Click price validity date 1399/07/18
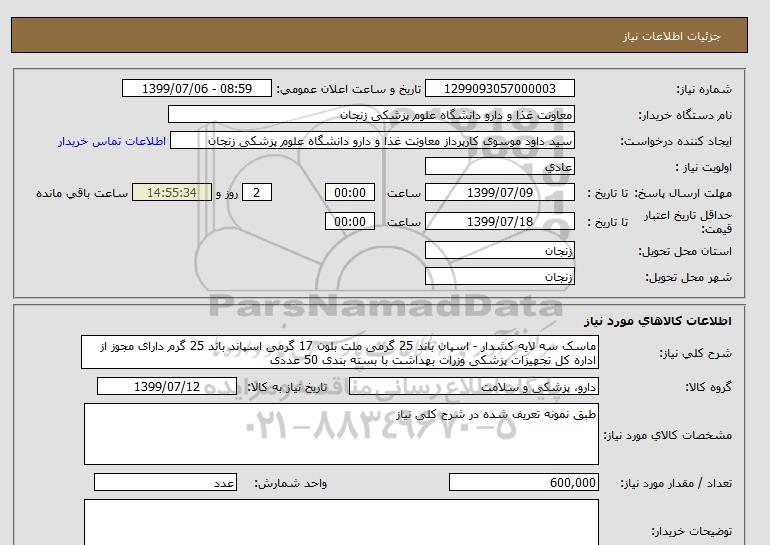 click(499, 221)
